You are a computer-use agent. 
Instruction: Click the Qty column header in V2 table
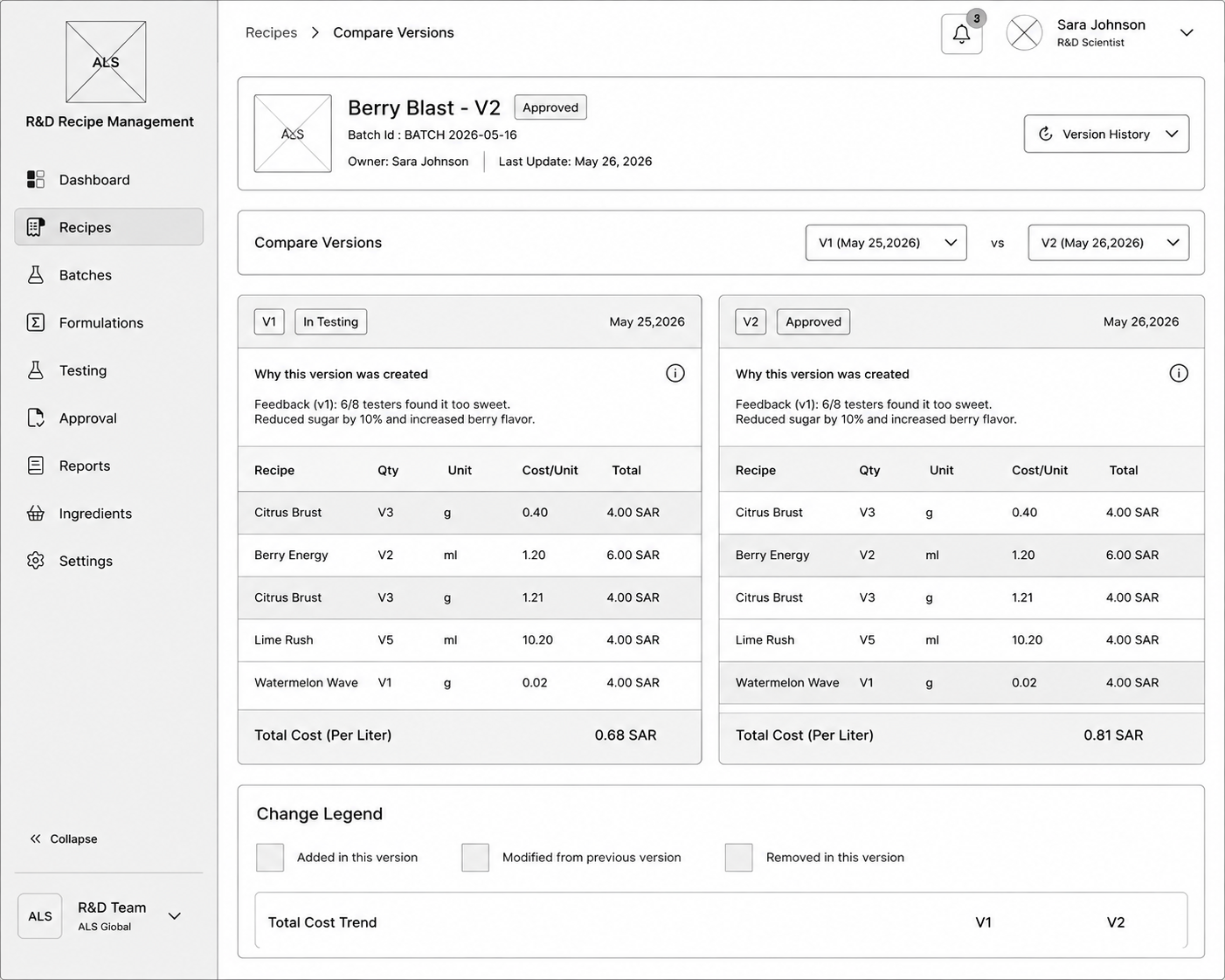869,470
